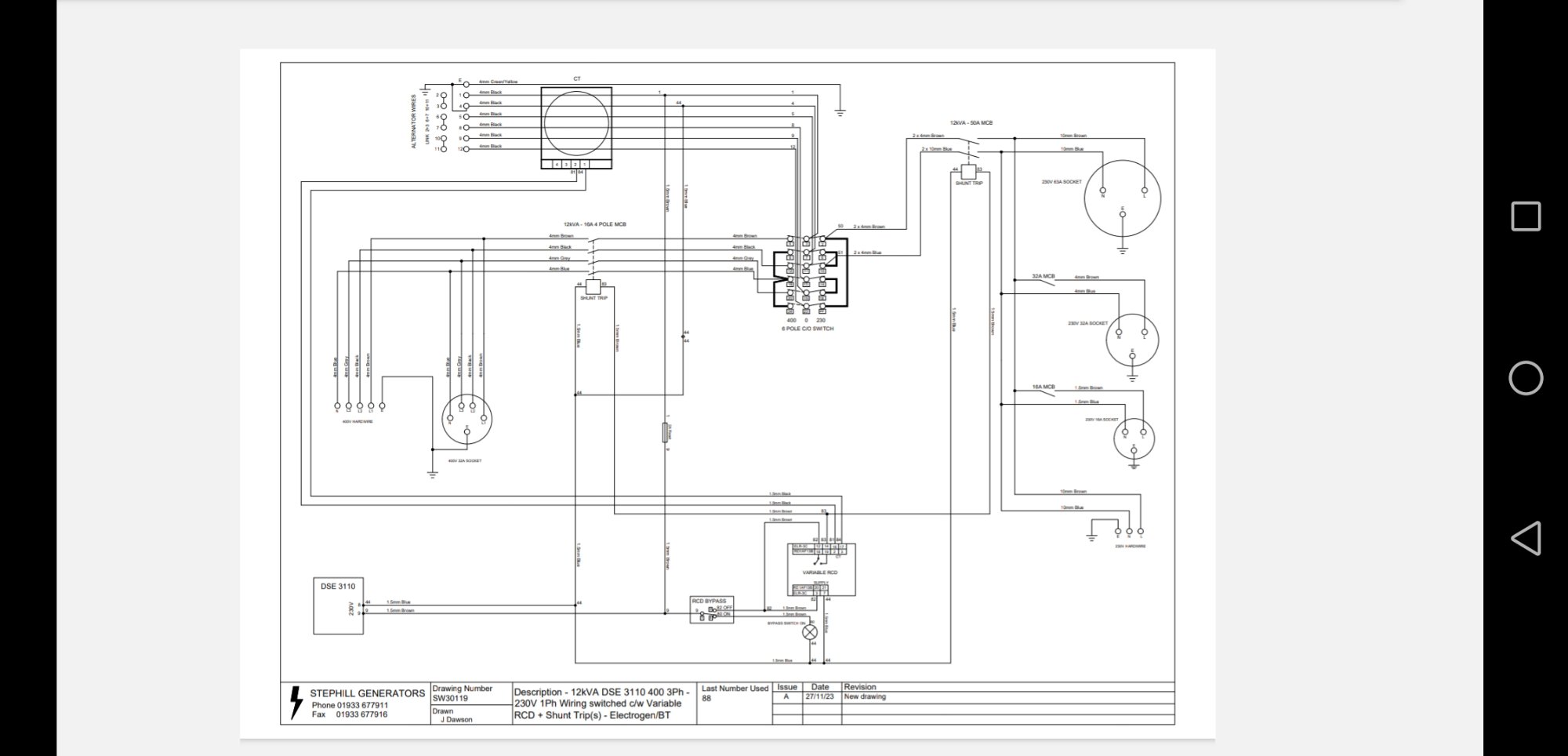This screenshot has width=1568, height=756.
Task: Click the 6 pole C/O switch block
Action: pos(806,278)
